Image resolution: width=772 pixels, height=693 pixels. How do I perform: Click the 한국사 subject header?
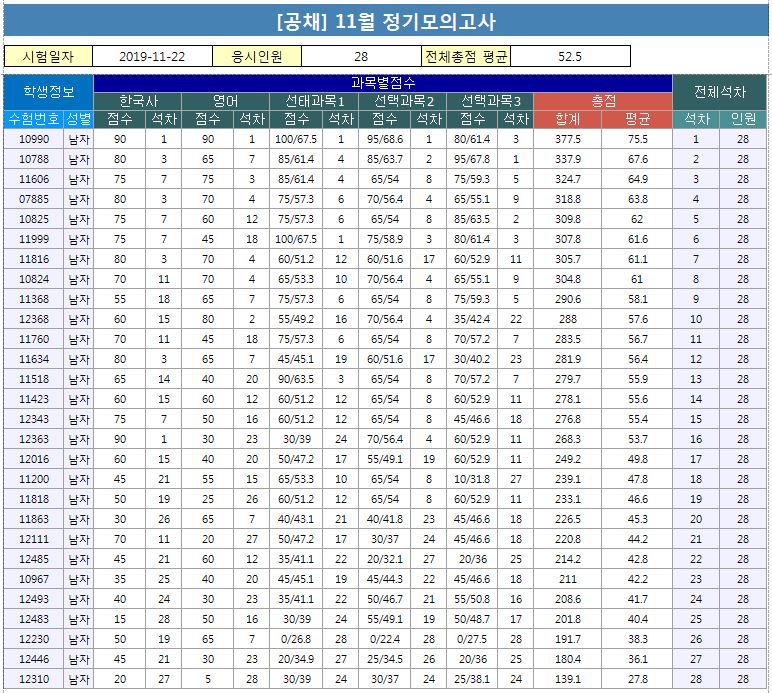138,101
